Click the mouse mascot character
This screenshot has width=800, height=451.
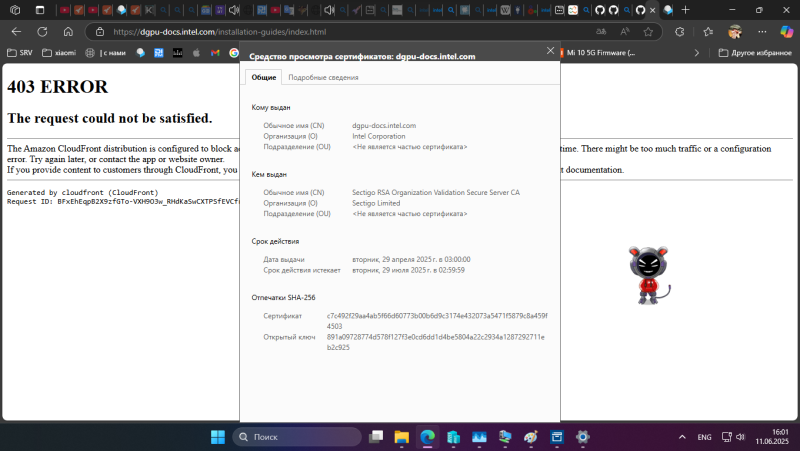point(648,274)
